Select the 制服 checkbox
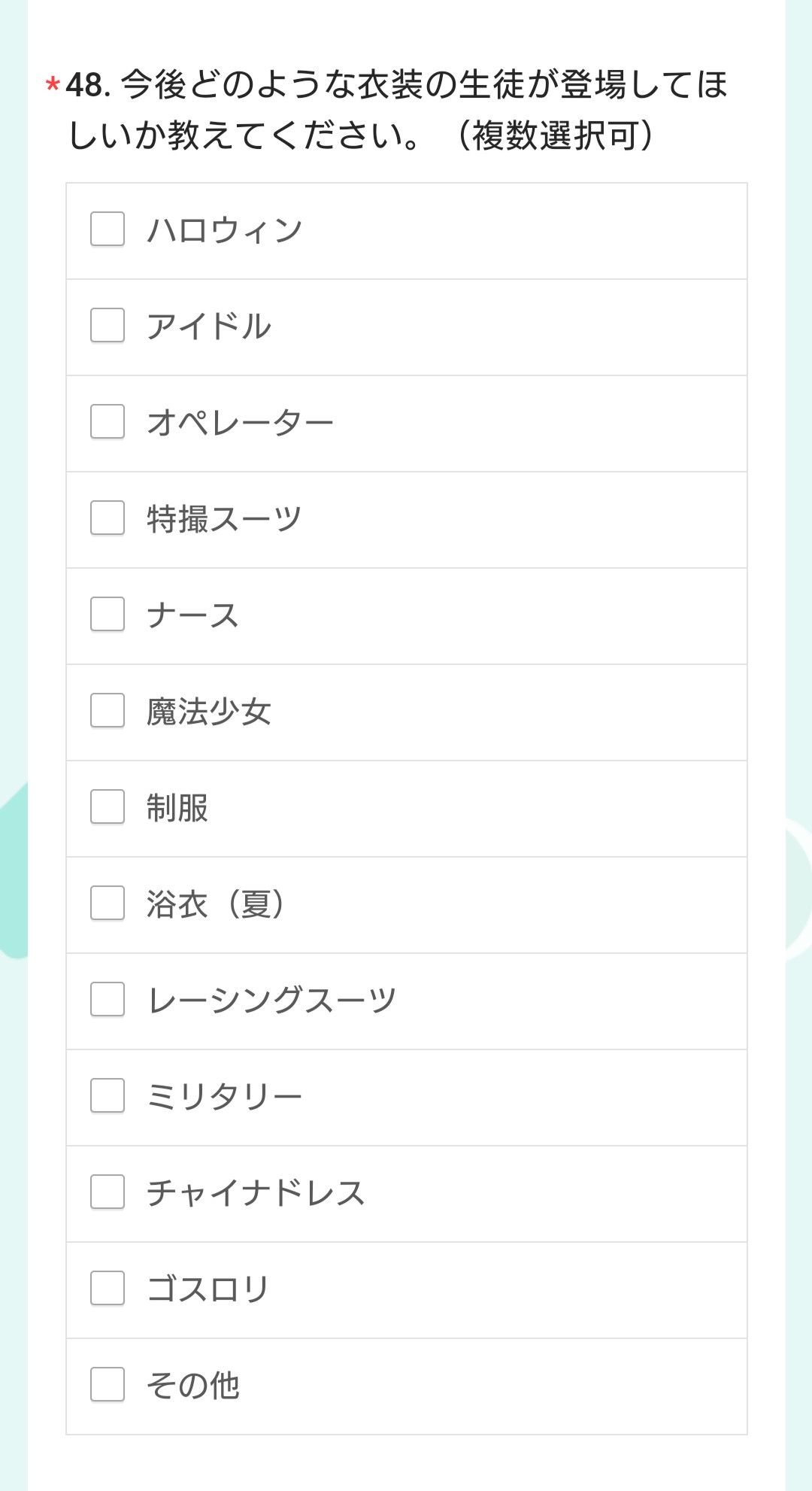Viewport: 812px width, 1491px height. pos(108,807)
